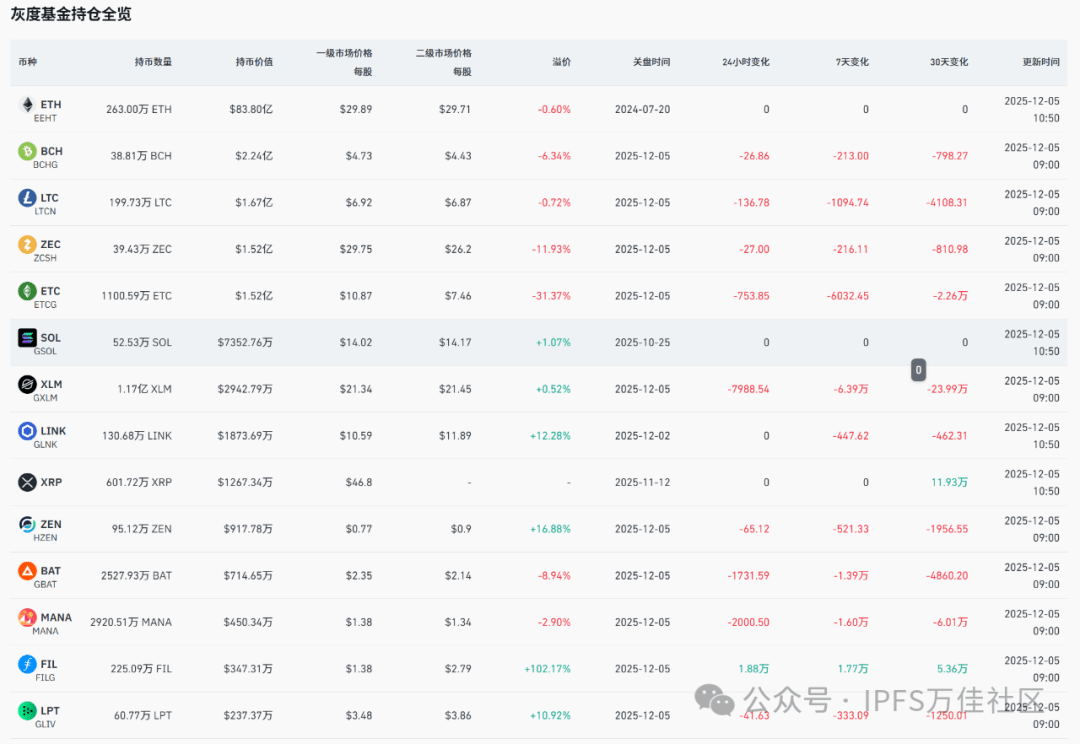This screenshot has width=1080, height=744.
Task: Click the LPT coin icon
Action: 28,710
